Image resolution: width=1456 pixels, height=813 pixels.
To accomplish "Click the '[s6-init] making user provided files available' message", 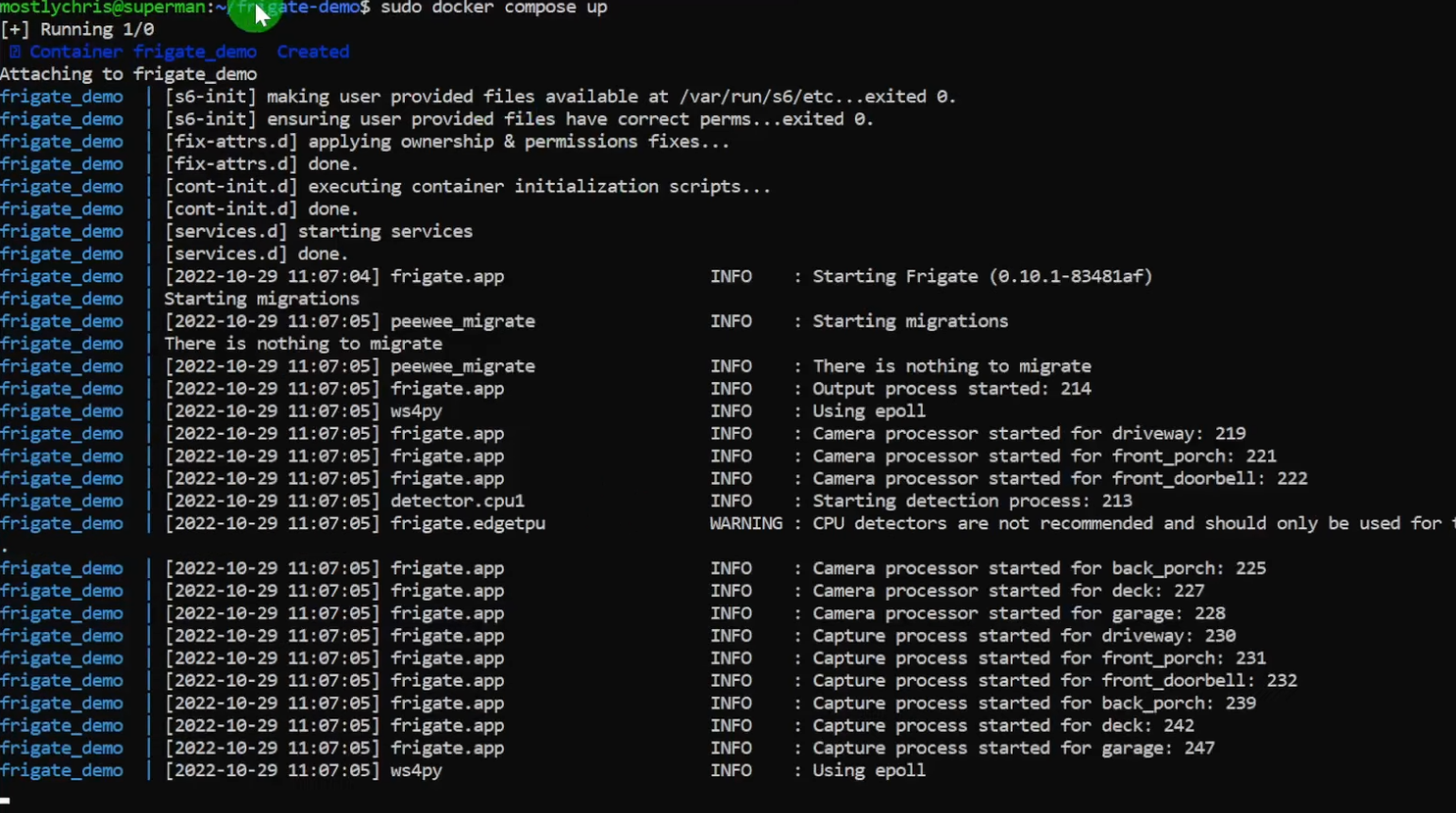I will coord(561,96).
